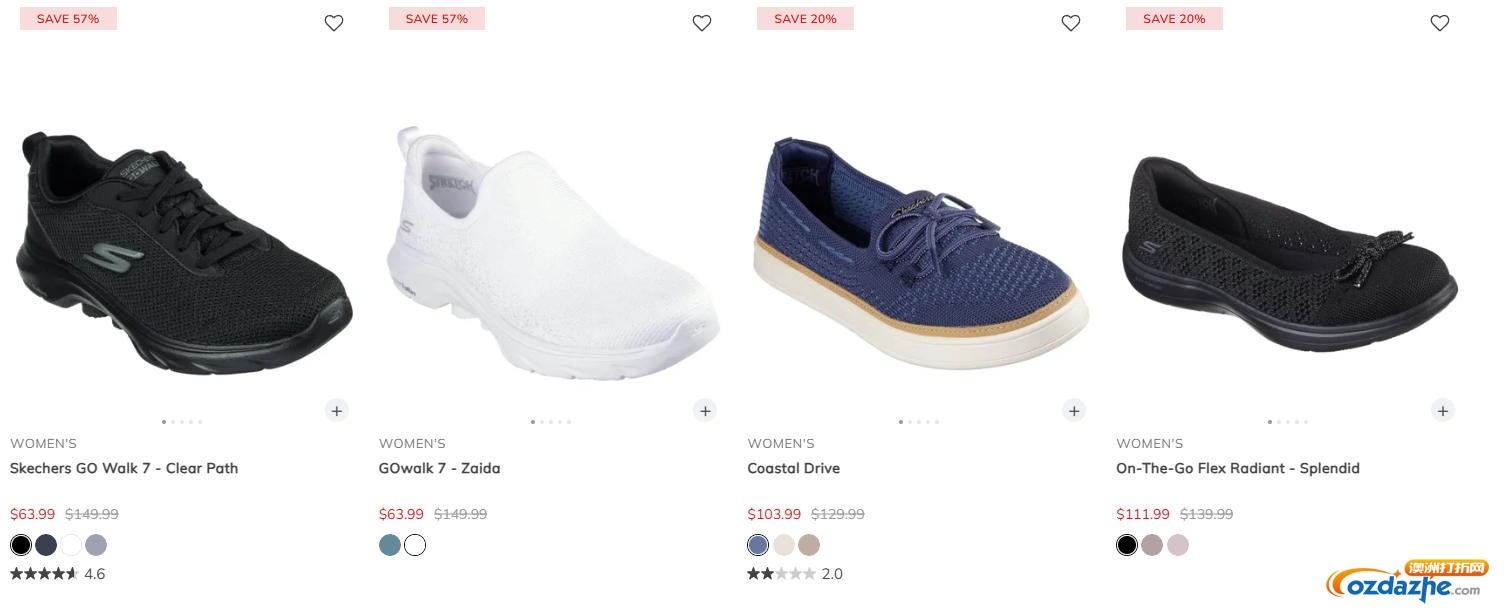1511x615 pixels.
Task: Open GOwalk 7 - Zaida product page
Action: coord(439,468)
